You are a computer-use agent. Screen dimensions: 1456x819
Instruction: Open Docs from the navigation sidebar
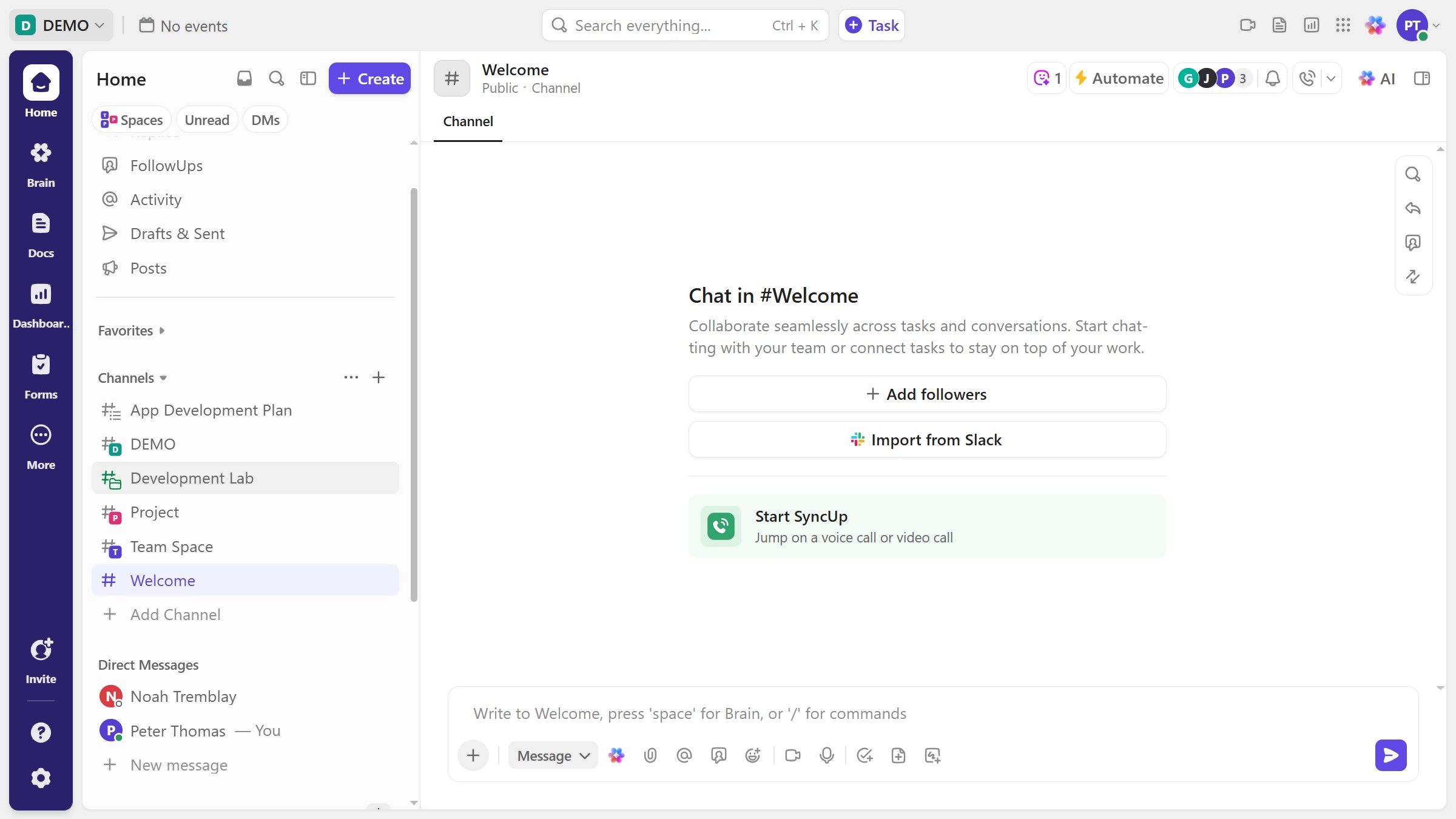click(x=40, y=232)
